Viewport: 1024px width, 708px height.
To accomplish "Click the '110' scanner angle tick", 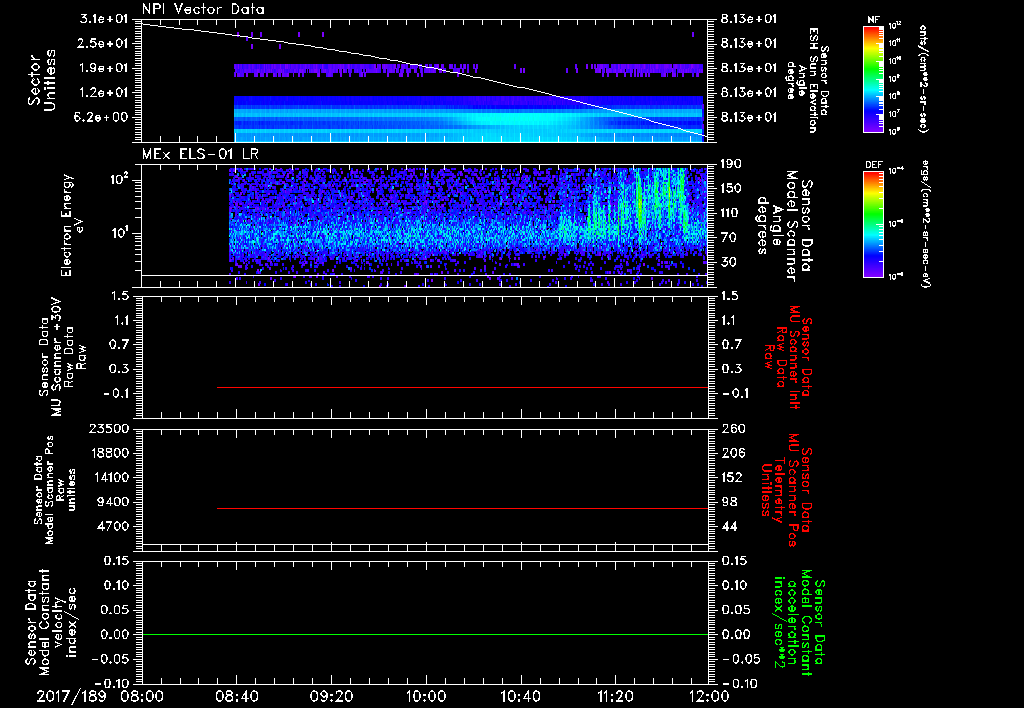I will (x=730, y=213).
